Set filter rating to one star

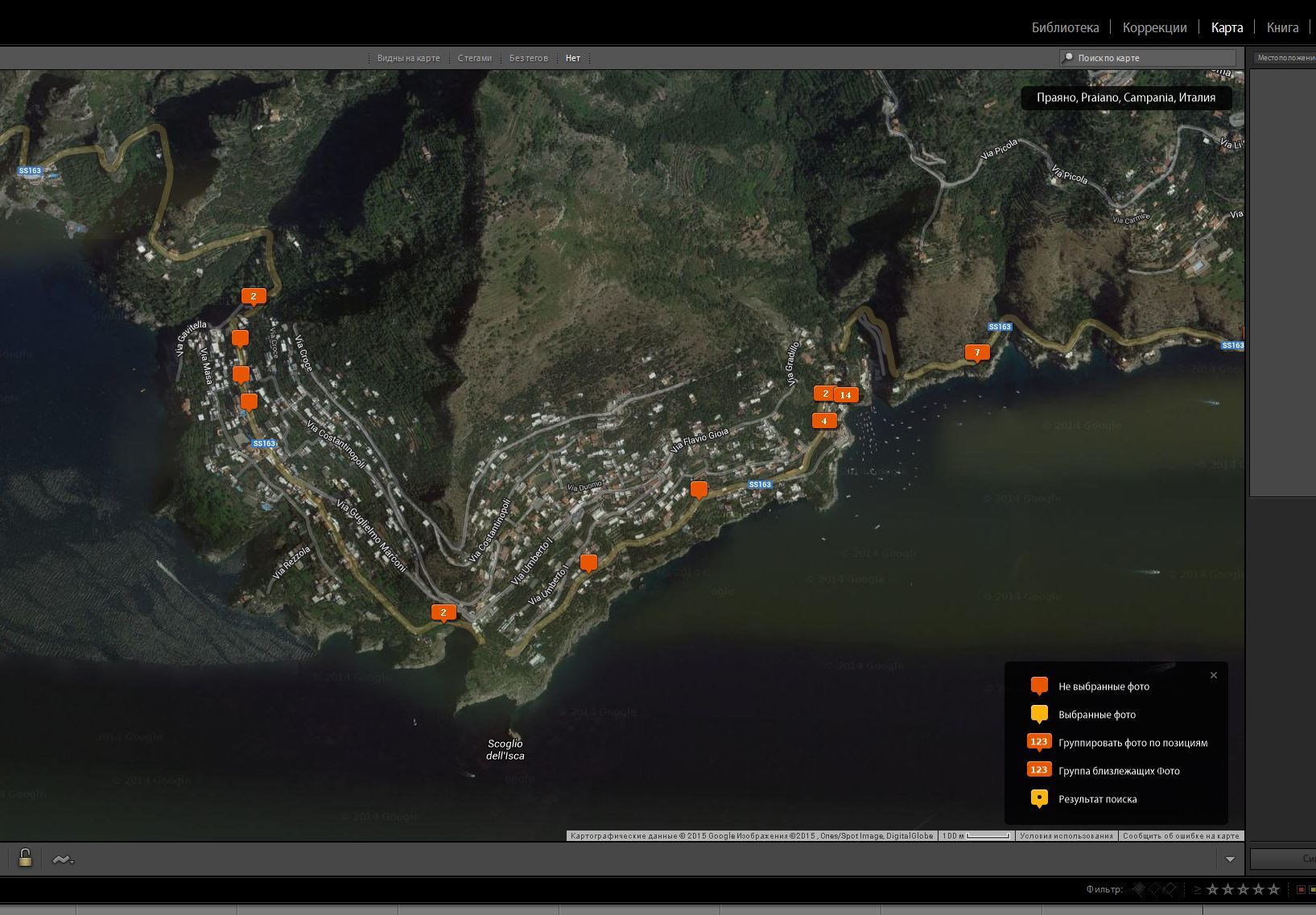point(1212,889)
